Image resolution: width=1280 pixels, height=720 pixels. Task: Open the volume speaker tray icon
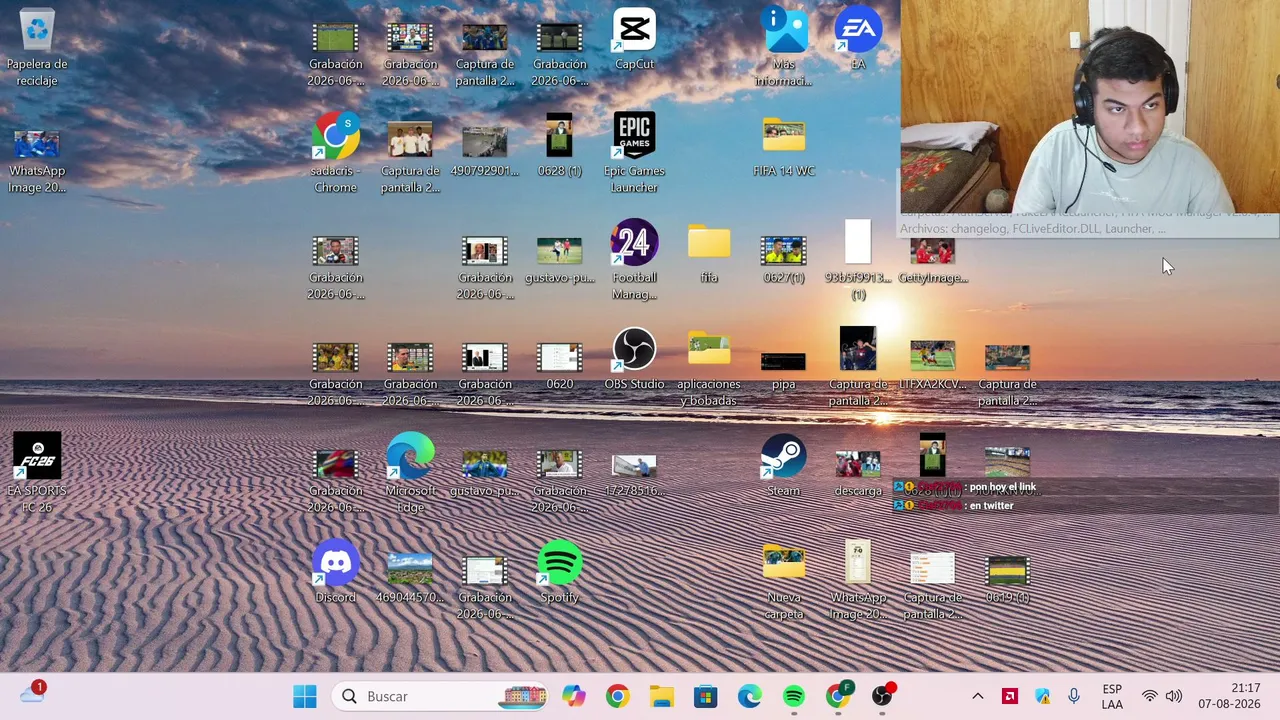(1174, 696)
